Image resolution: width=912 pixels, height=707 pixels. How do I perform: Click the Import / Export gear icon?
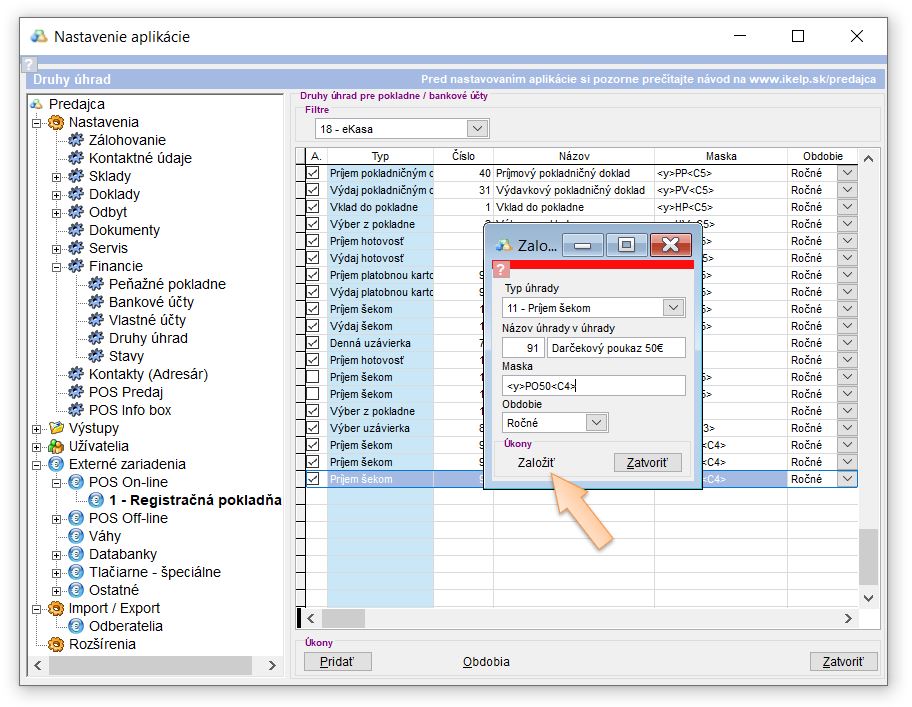pyautogui.click(x=56, y=608)
